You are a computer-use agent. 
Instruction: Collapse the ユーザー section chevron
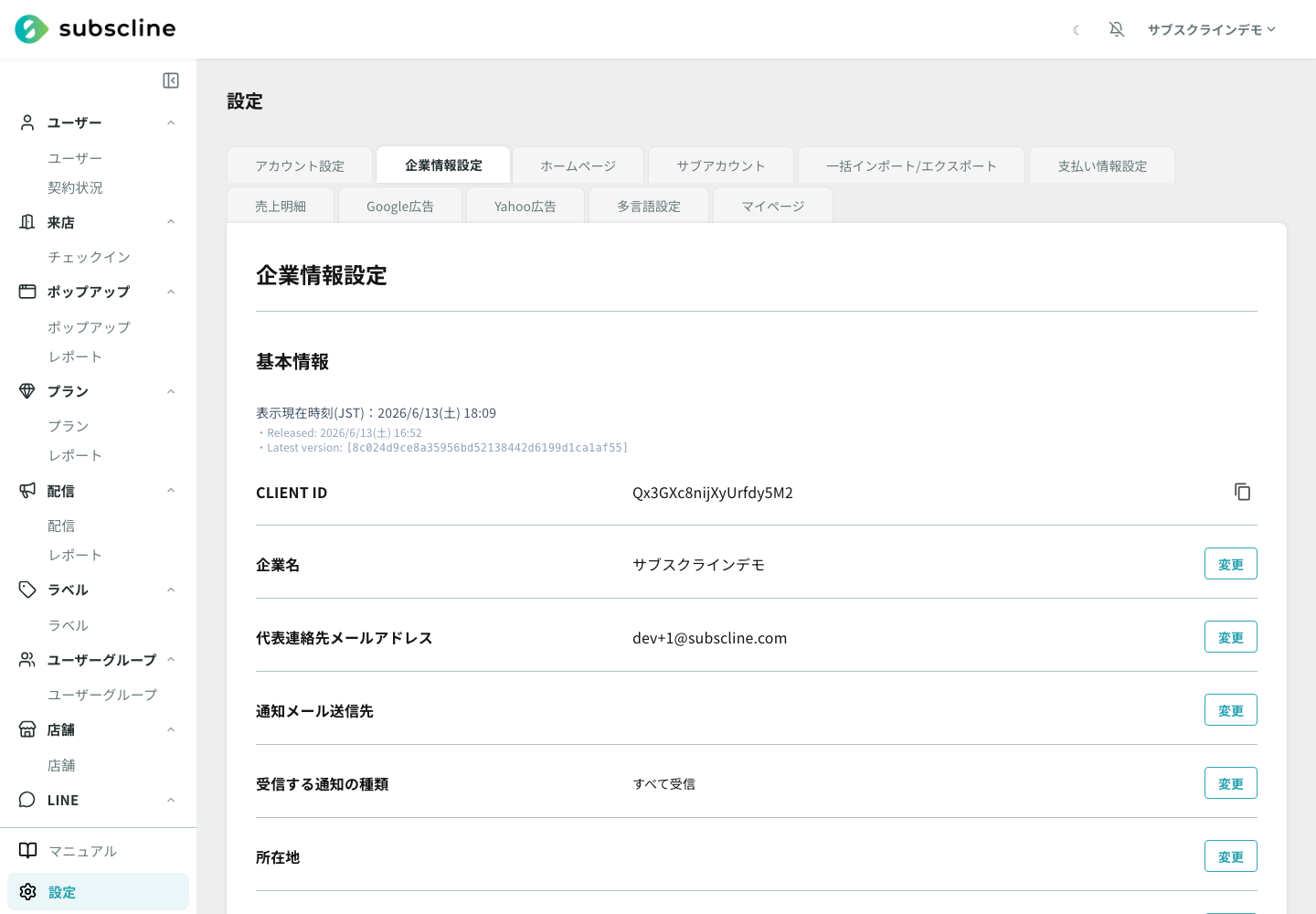(x=171, y=122)
